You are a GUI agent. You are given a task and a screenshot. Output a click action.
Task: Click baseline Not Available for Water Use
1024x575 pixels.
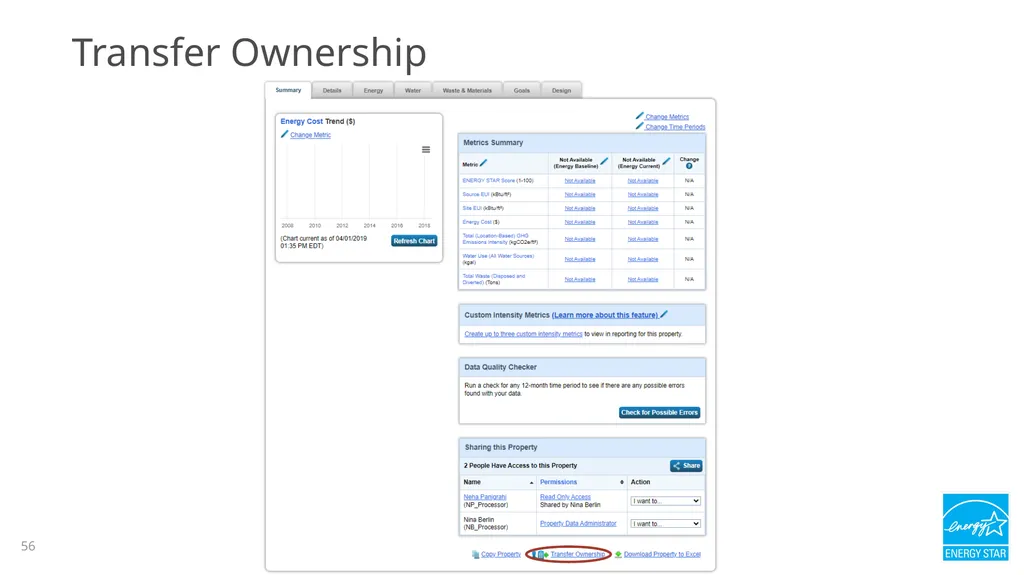pyautogui.click(x=580, y=259)
